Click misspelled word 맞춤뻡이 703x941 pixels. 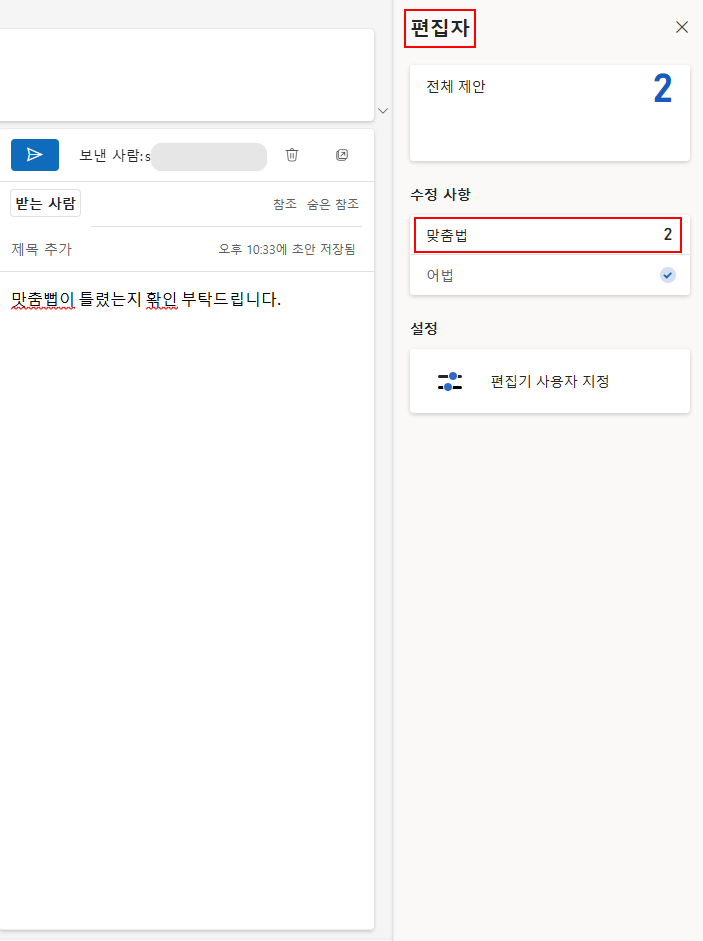click(x=43, y=299)
